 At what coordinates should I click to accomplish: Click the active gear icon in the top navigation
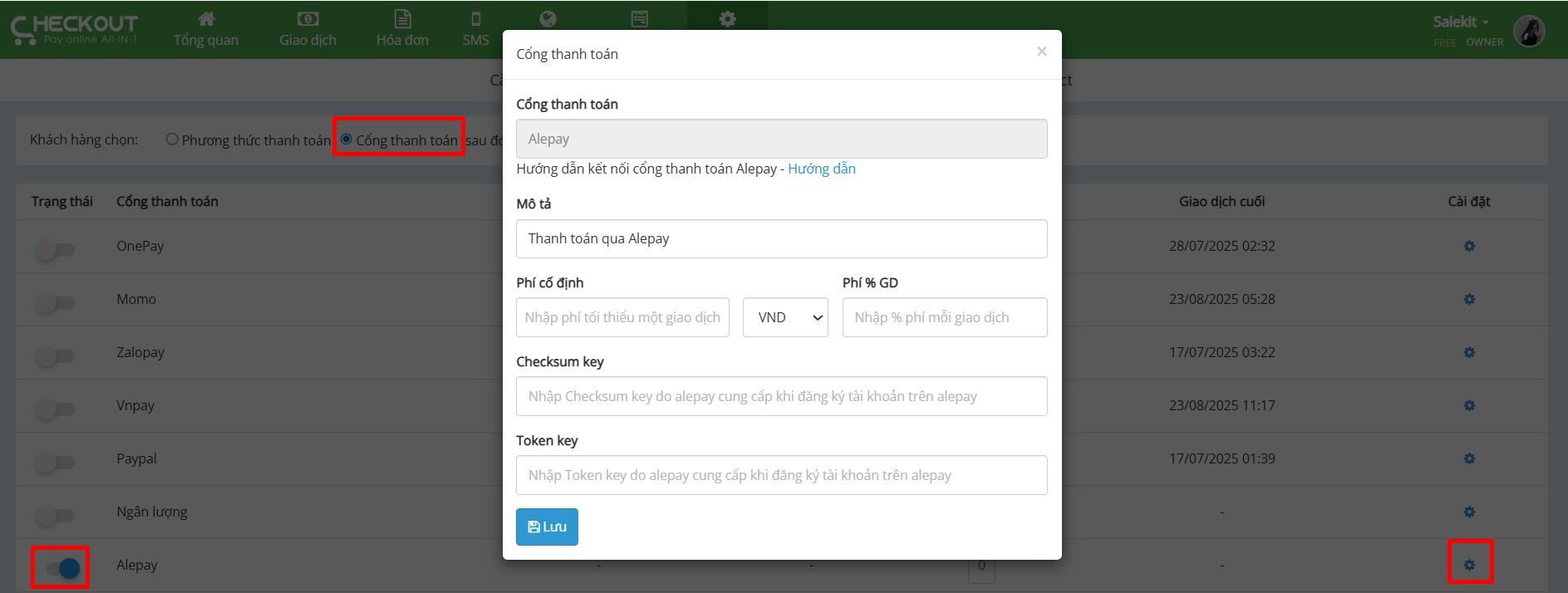click(x=727, y=19)
